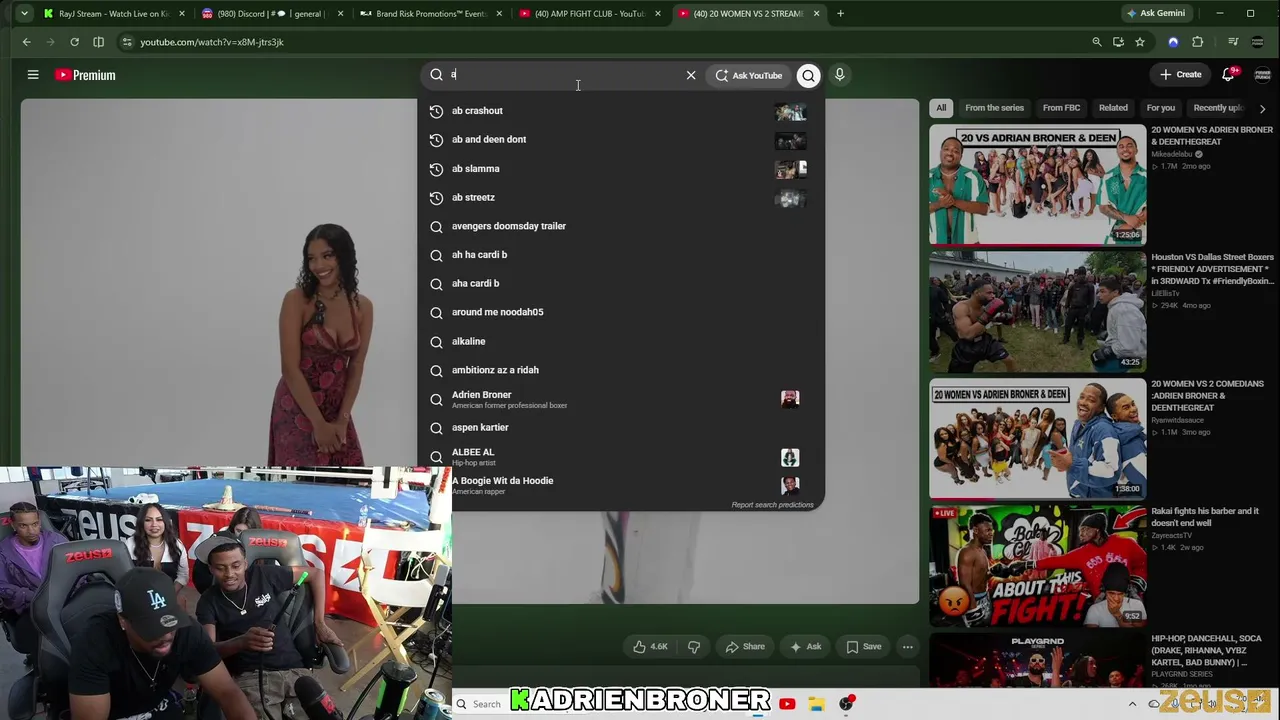Open 'Houston VS Dallas Street Boxers' video title
This screenshot has width=1280, height=720.
coord(1212,269)
